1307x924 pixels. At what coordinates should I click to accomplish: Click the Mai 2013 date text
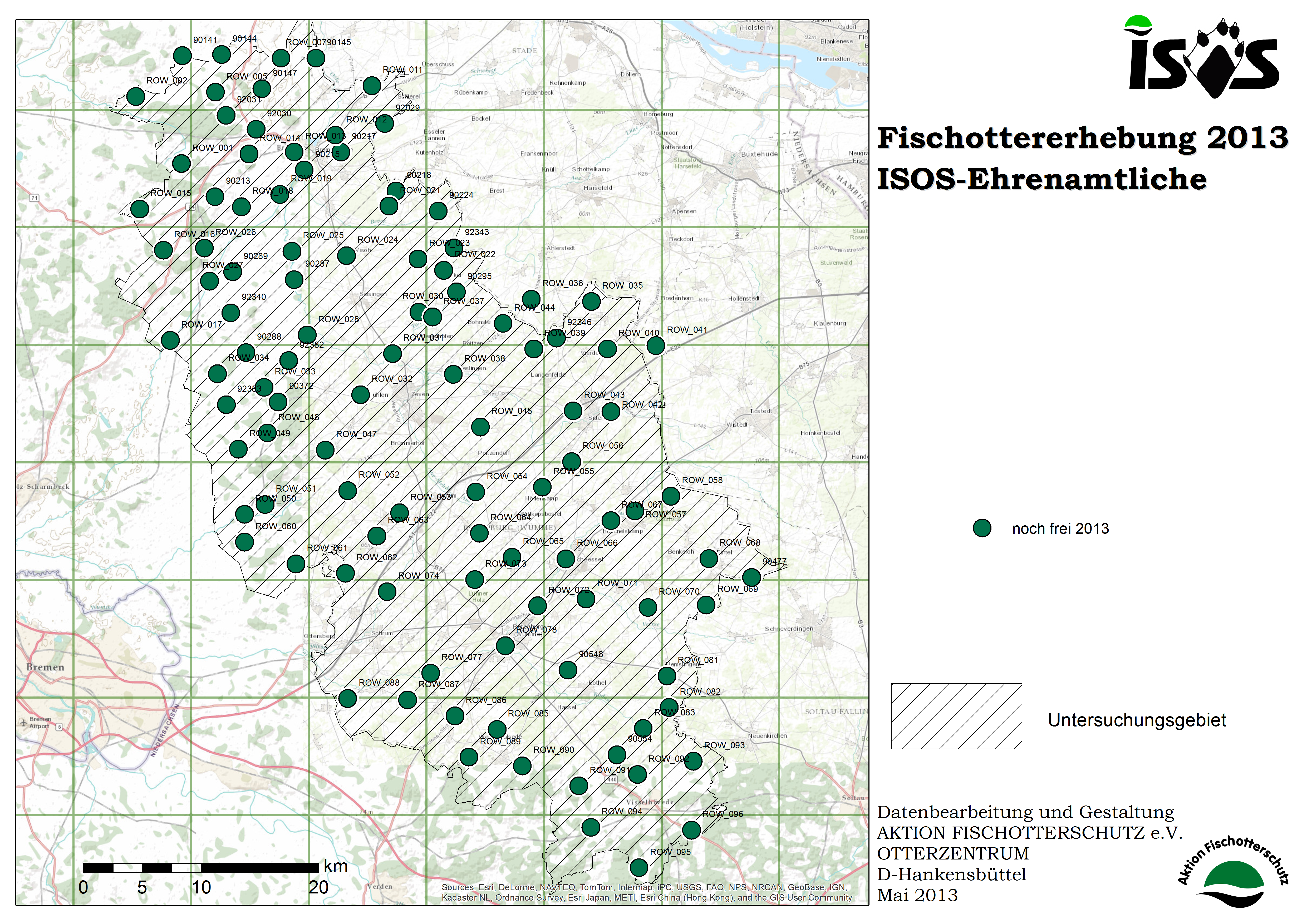click(917, 896)
